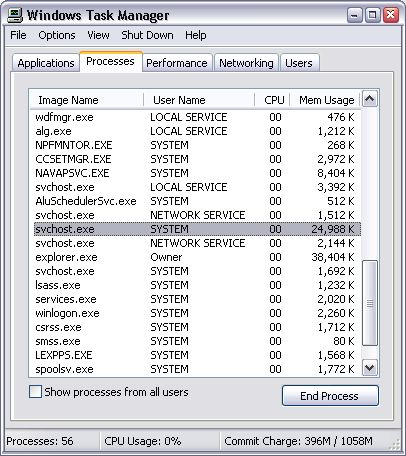The height and width of the screenshot is (456, 406).
Task: Sort processes by Mem Usage column
Action: coord(325,100)
